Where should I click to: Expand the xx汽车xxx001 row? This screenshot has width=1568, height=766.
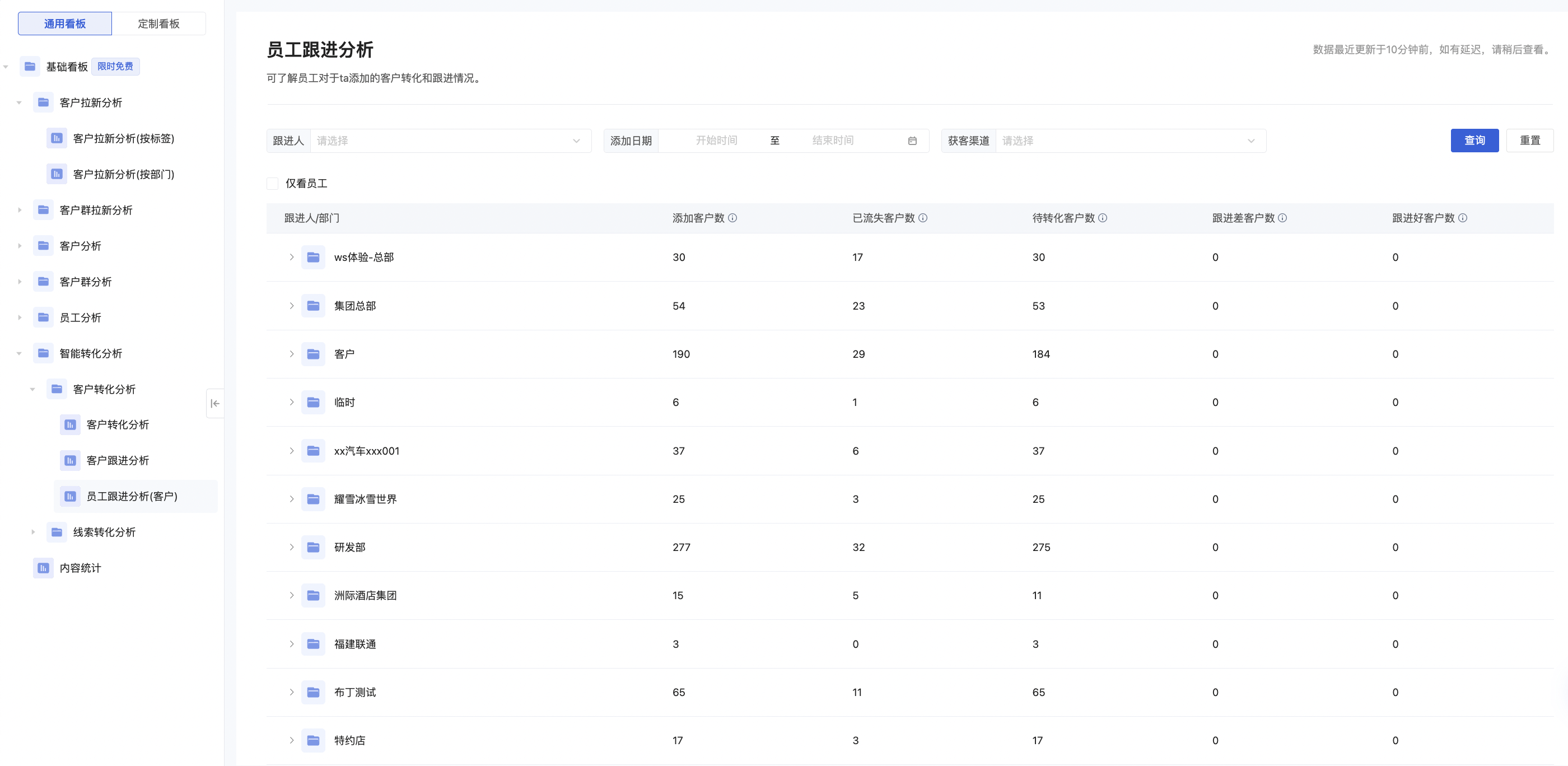tap(292, 451)
